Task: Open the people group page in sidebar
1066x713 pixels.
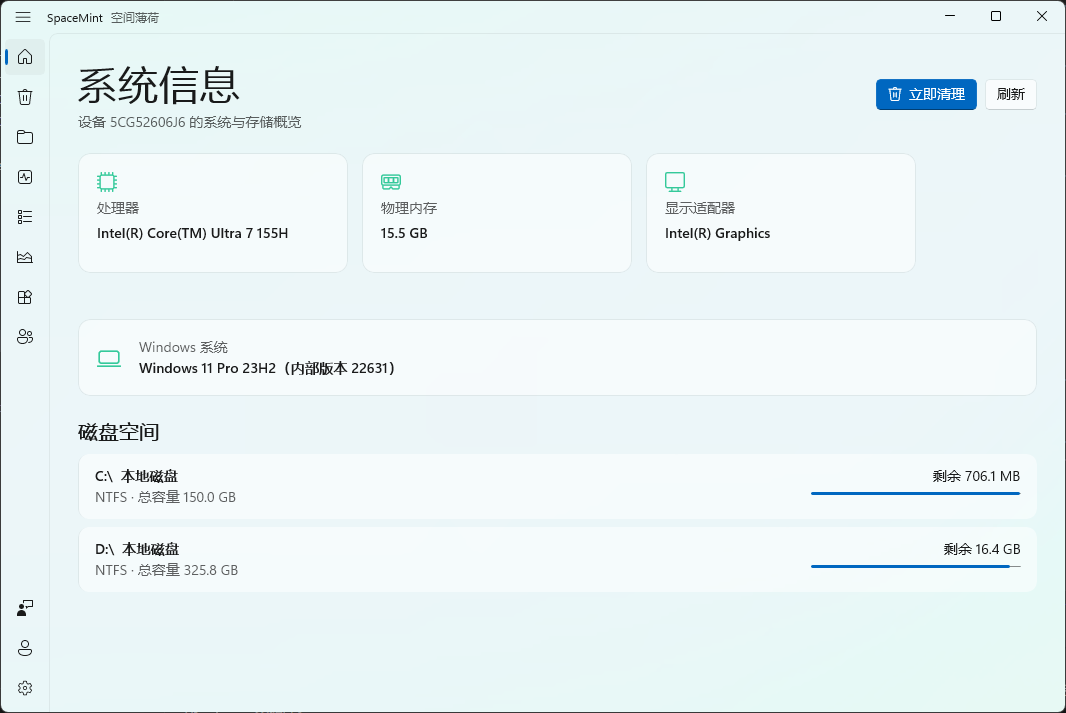Action: (x=25, y=337)
